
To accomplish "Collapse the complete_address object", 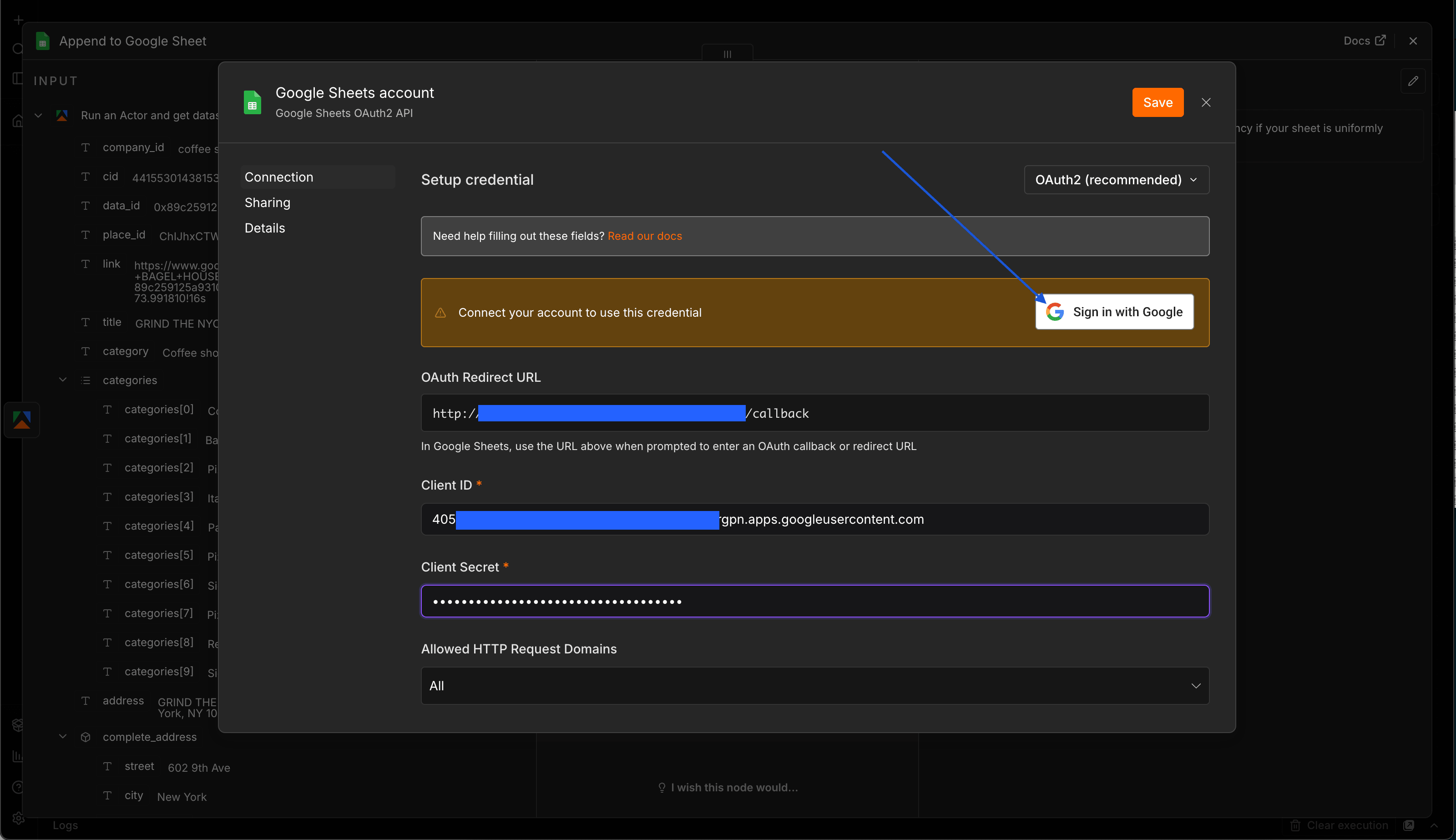I will pos(63,737).
